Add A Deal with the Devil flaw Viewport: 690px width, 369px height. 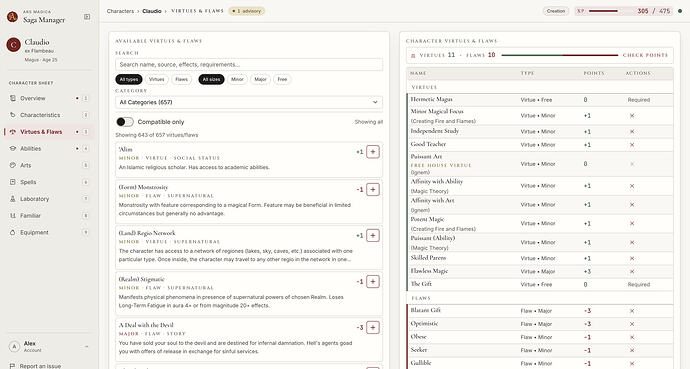tap(373, 327)
